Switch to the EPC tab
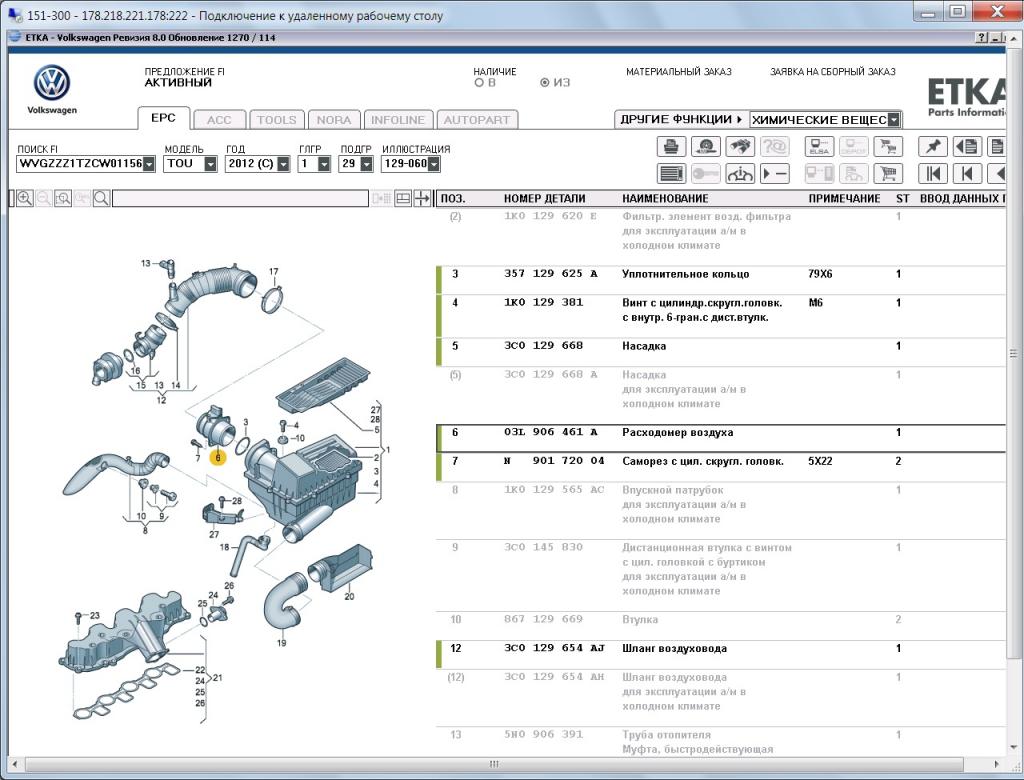 pyautogui.click(x=163, y=118)
